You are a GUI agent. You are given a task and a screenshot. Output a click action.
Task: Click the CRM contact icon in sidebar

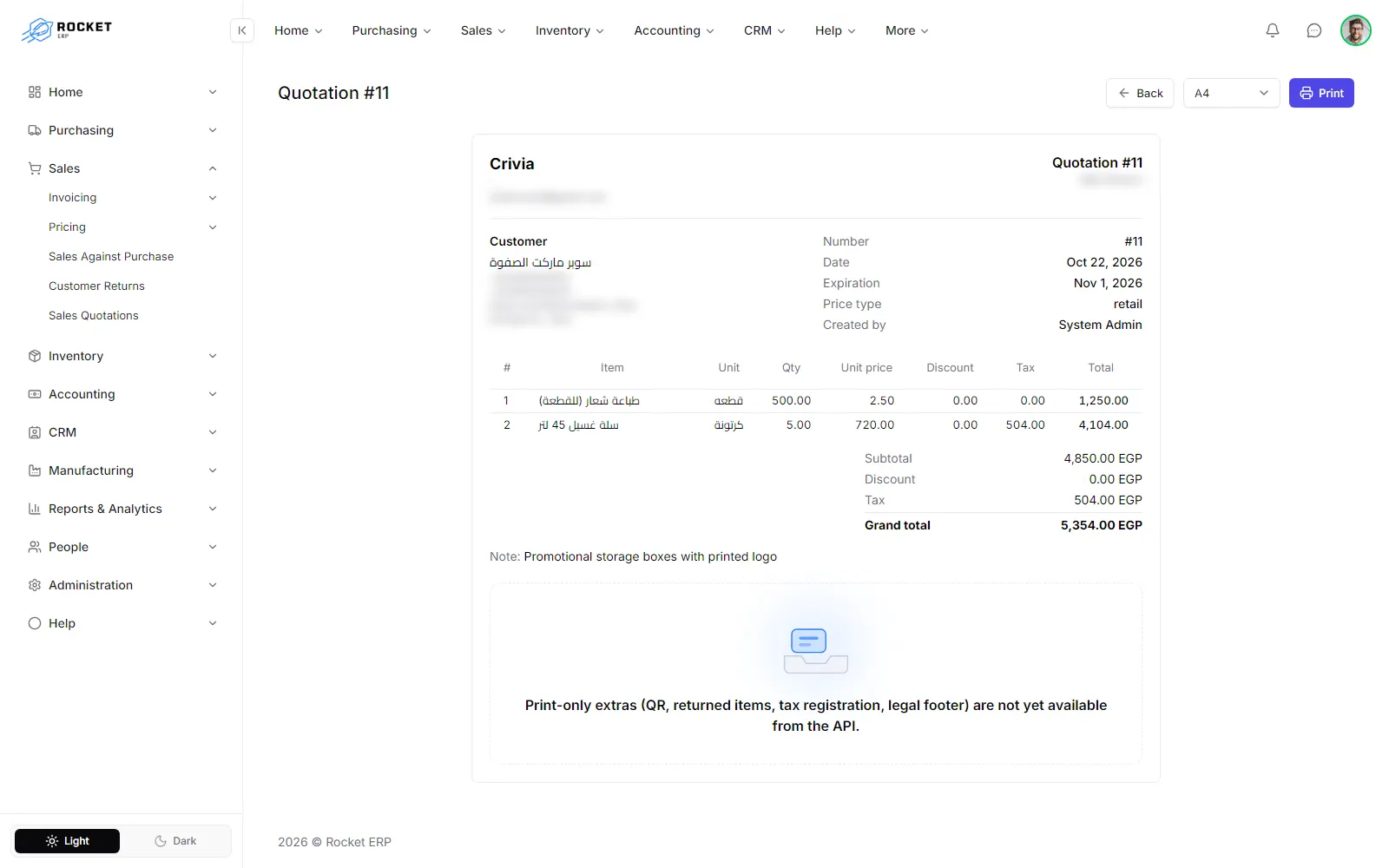[x=35, y=432]
